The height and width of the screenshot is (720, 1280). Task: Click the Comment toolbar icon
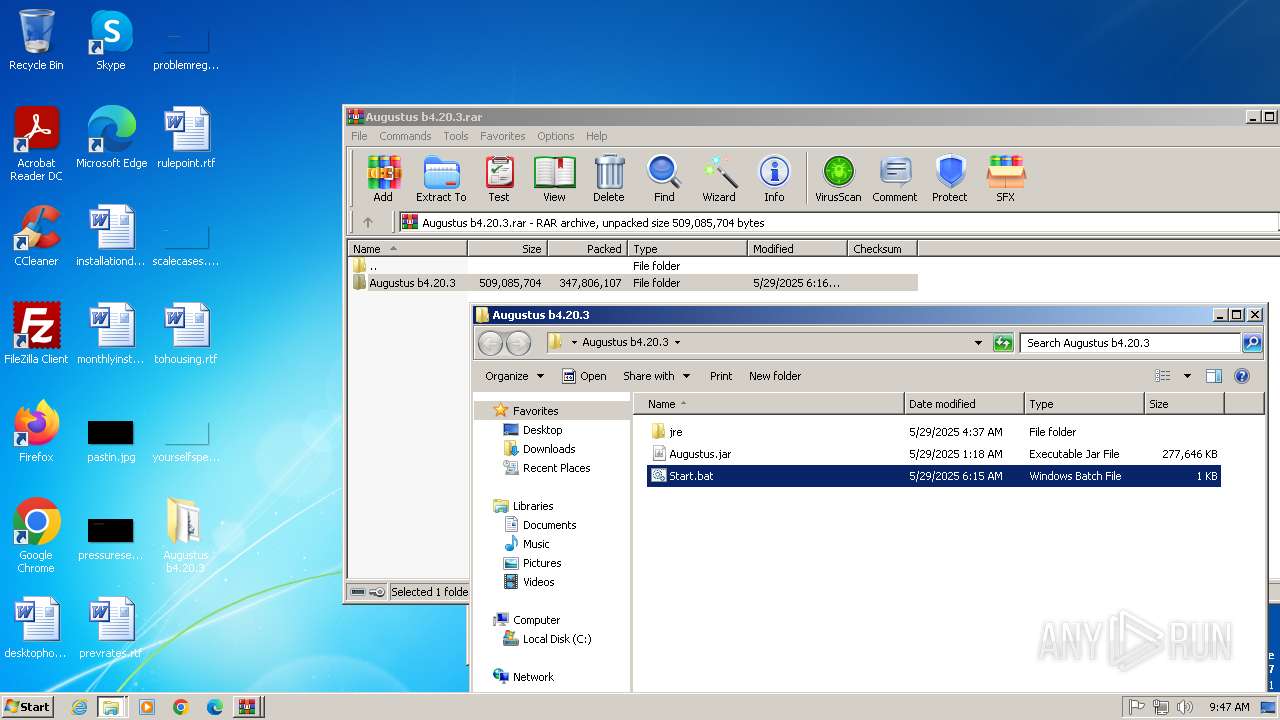[x=895, y=179]
